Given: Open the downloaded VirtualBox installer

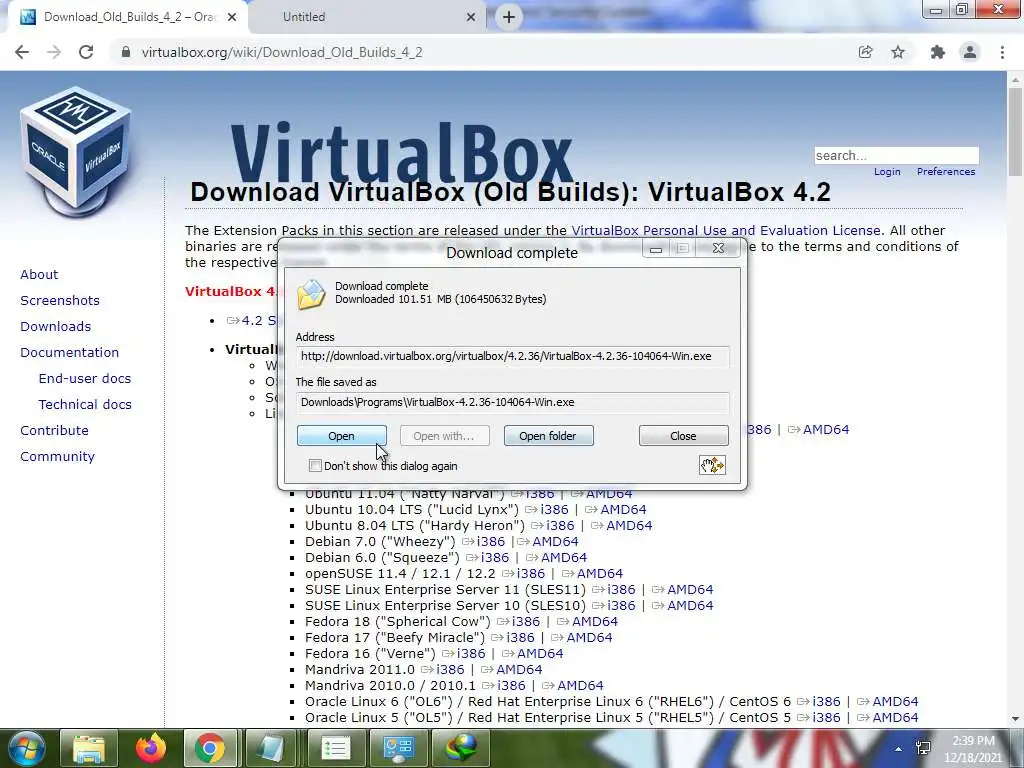Looking at the screenshot, I should pyautogui.click(x=342, y=436).
